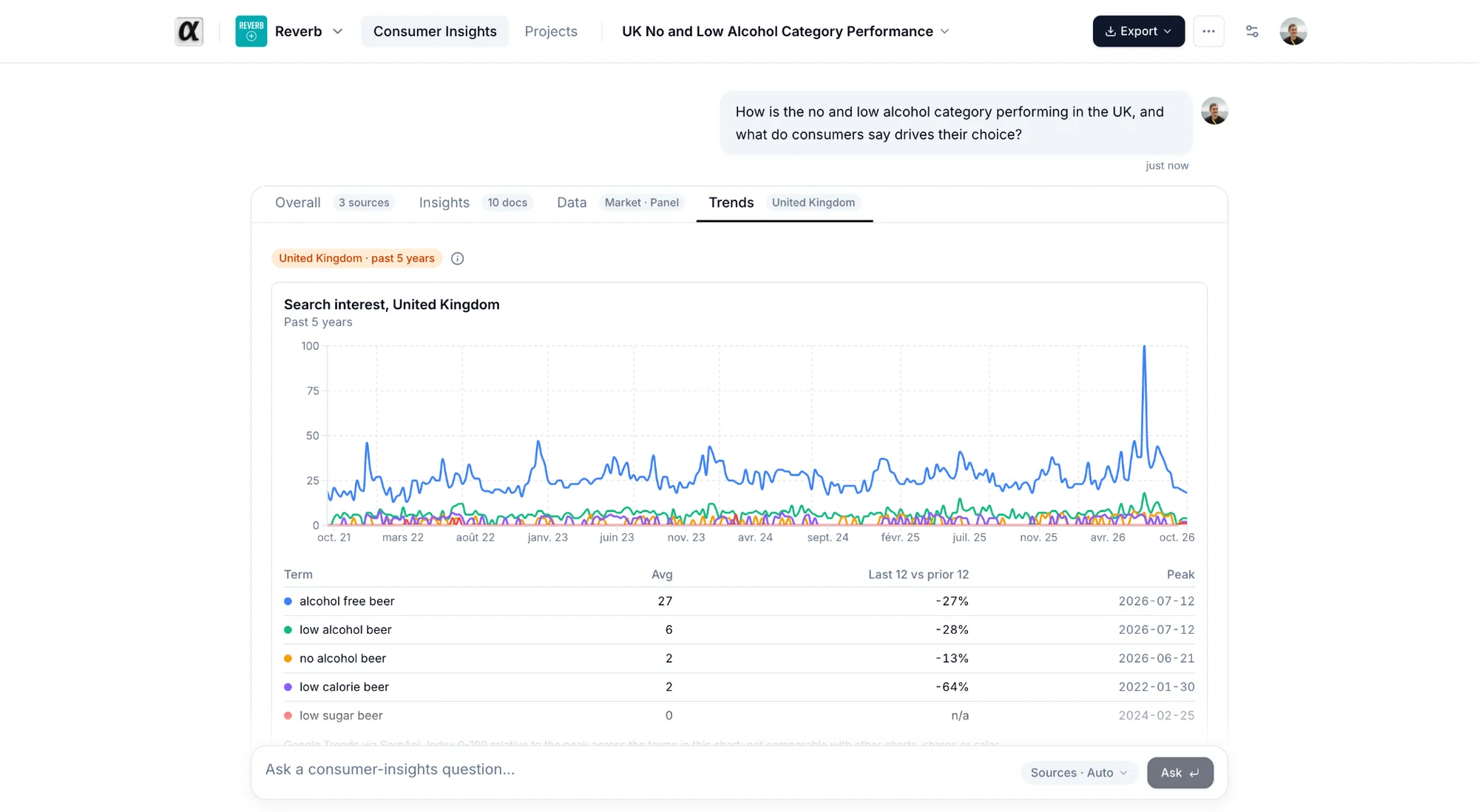The height and width of the screenshot is (812, 1479).
Task: Open the filter settings sliders icon
Action: tap(1252, 31)
